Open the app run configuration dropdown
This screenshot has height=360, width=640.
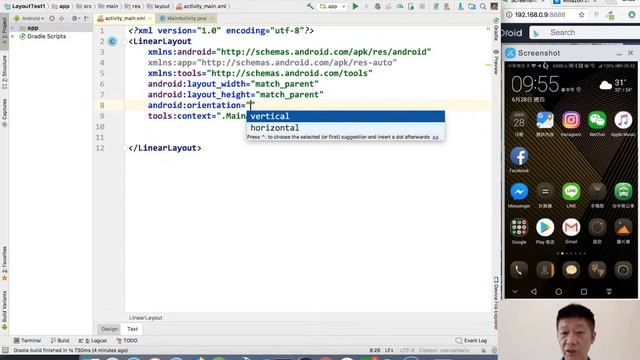coord(333,6)
